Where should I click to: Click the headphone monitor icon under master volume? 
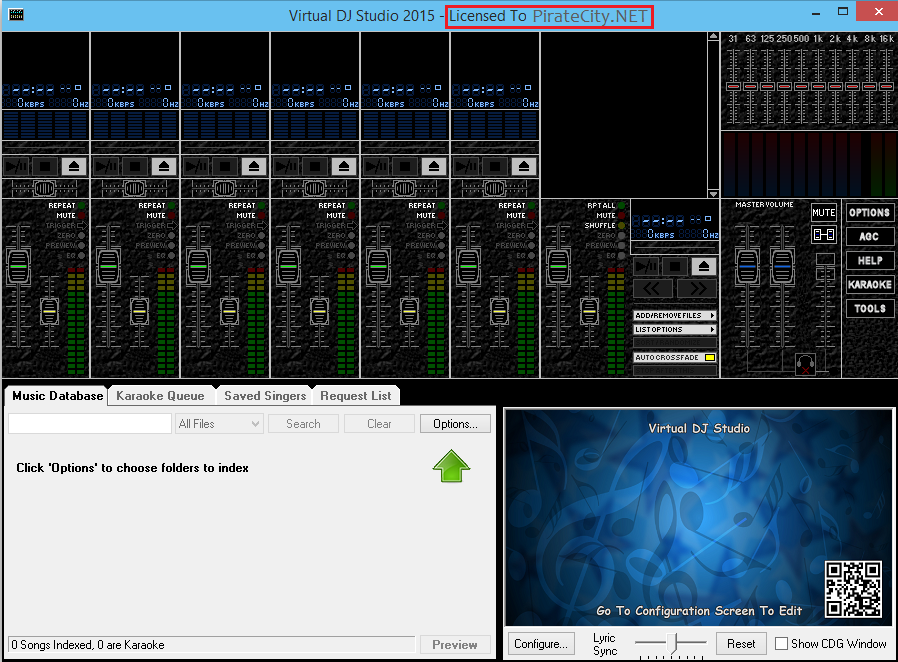click(x=805, y=364)
